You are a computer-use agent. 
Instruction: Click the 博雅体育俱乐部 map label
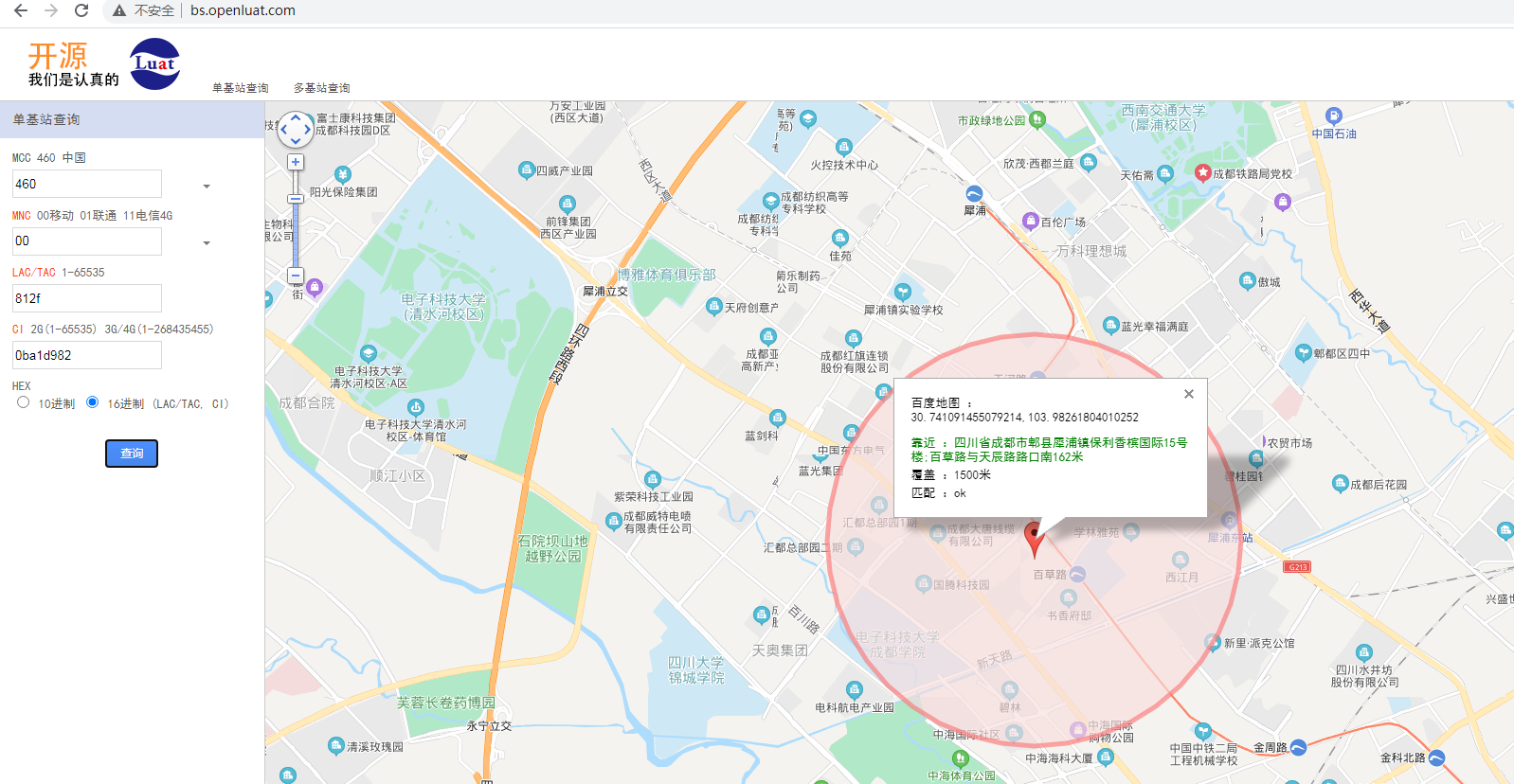click(x=667, y=275)
